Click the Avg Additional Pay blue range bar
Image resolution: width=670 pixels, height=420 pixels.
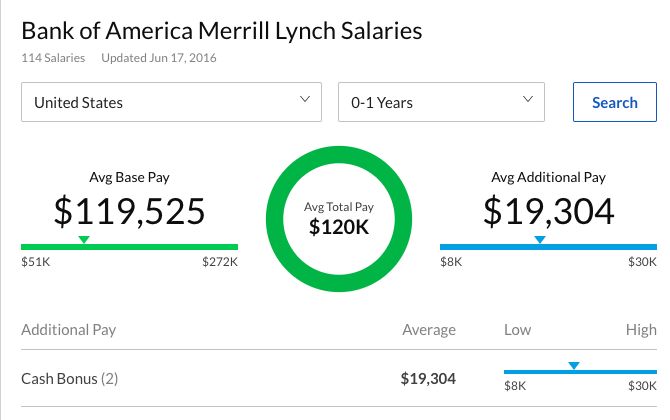(548, 247)
